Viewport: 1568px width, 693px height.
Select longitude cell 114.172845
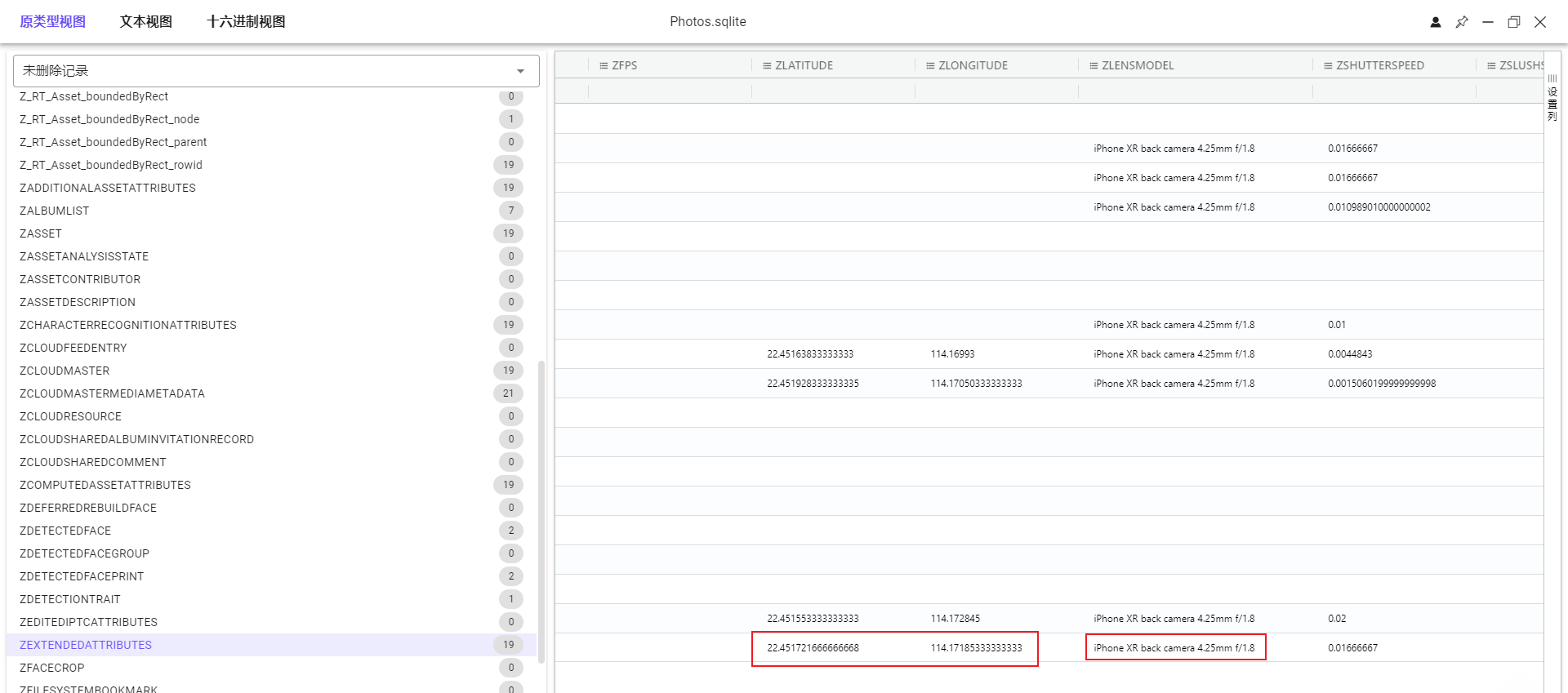pos(955,619)
